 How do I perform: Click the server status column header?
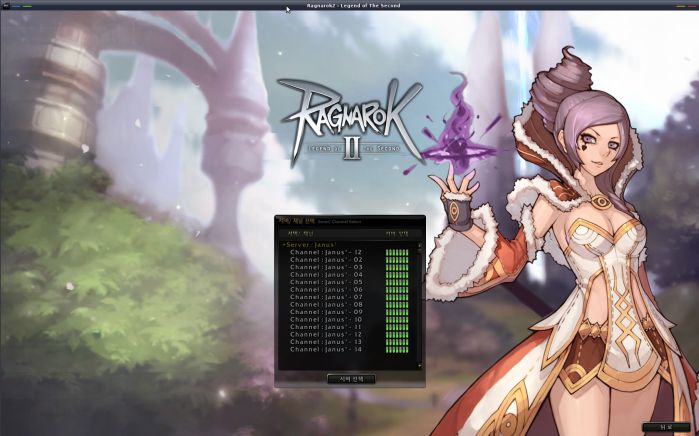(396, 233)
